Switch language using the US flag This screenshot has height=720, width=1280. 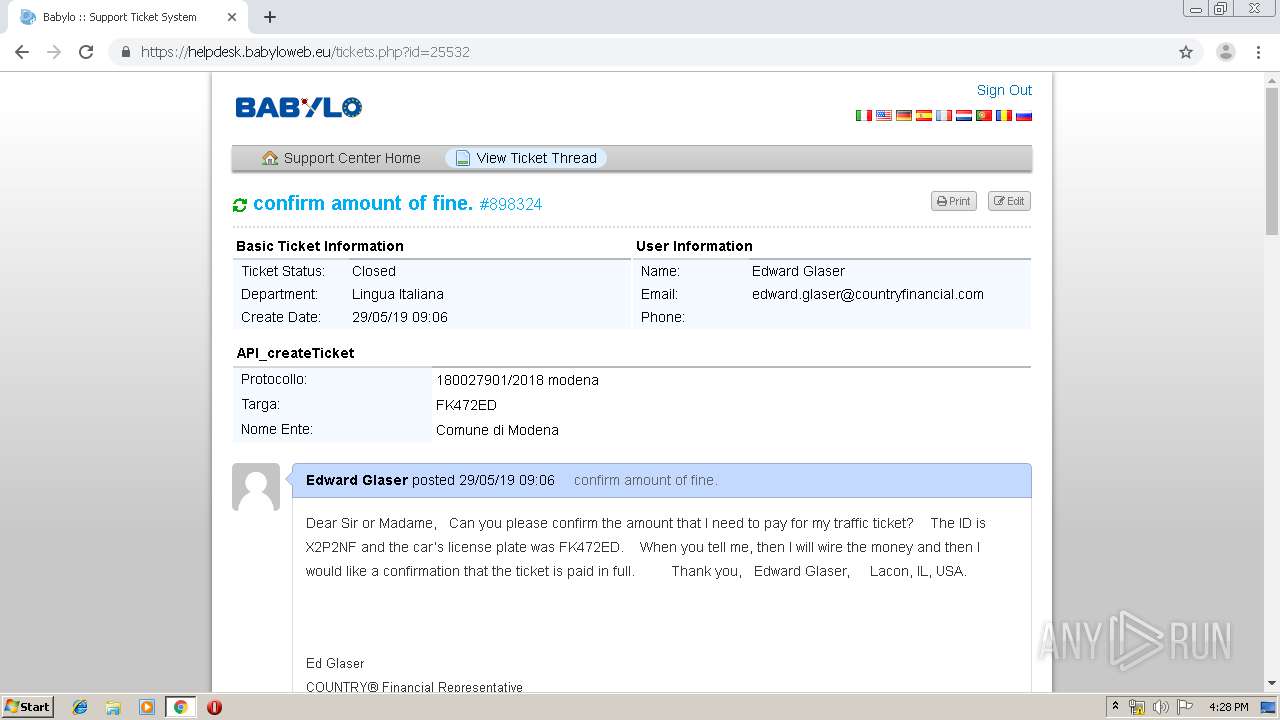pyautogui.click(x=883, y=116)
